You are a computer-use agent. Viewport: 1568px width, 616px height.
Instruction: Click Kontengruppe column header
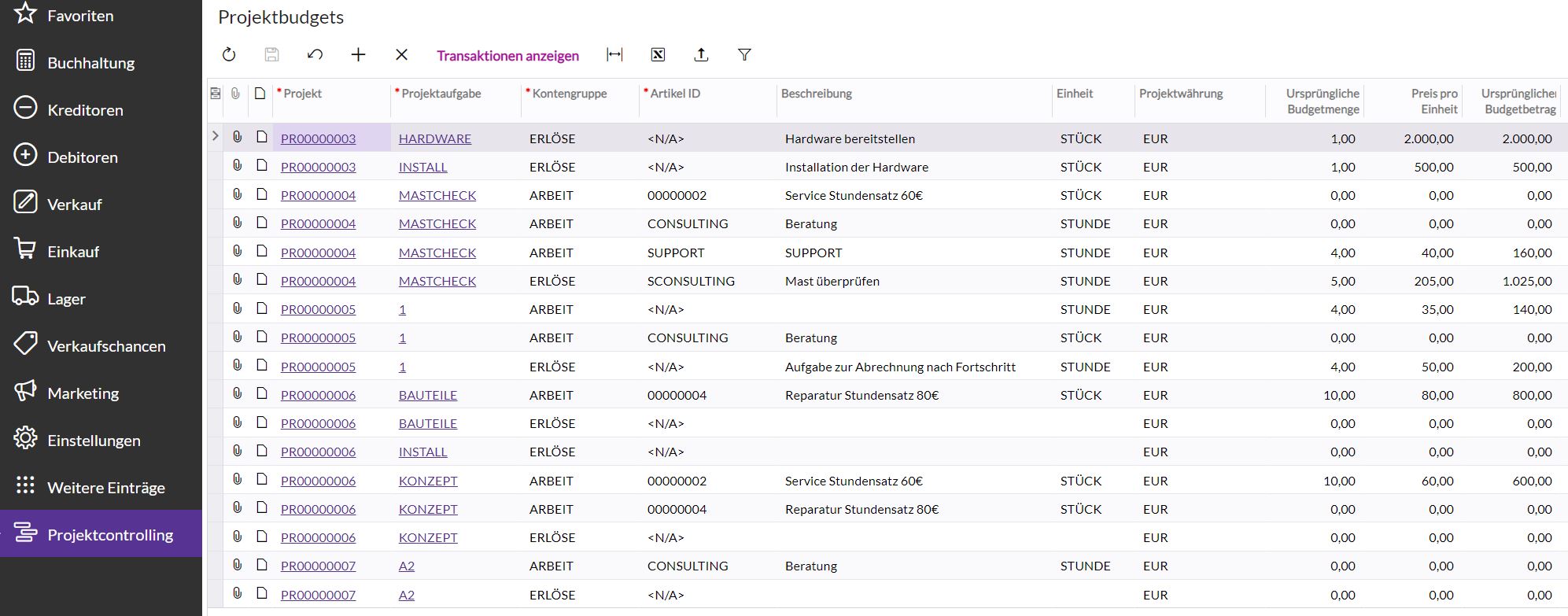569,94
